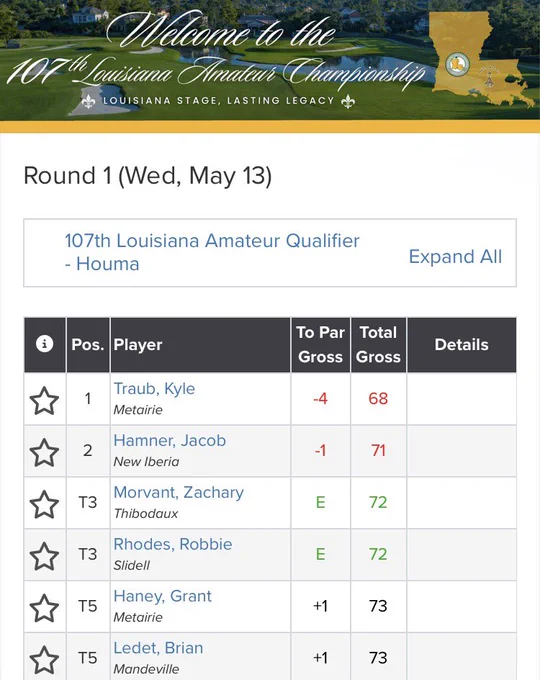Expand all leaderboard rows
540x680 pixels.
coord(455,256)
